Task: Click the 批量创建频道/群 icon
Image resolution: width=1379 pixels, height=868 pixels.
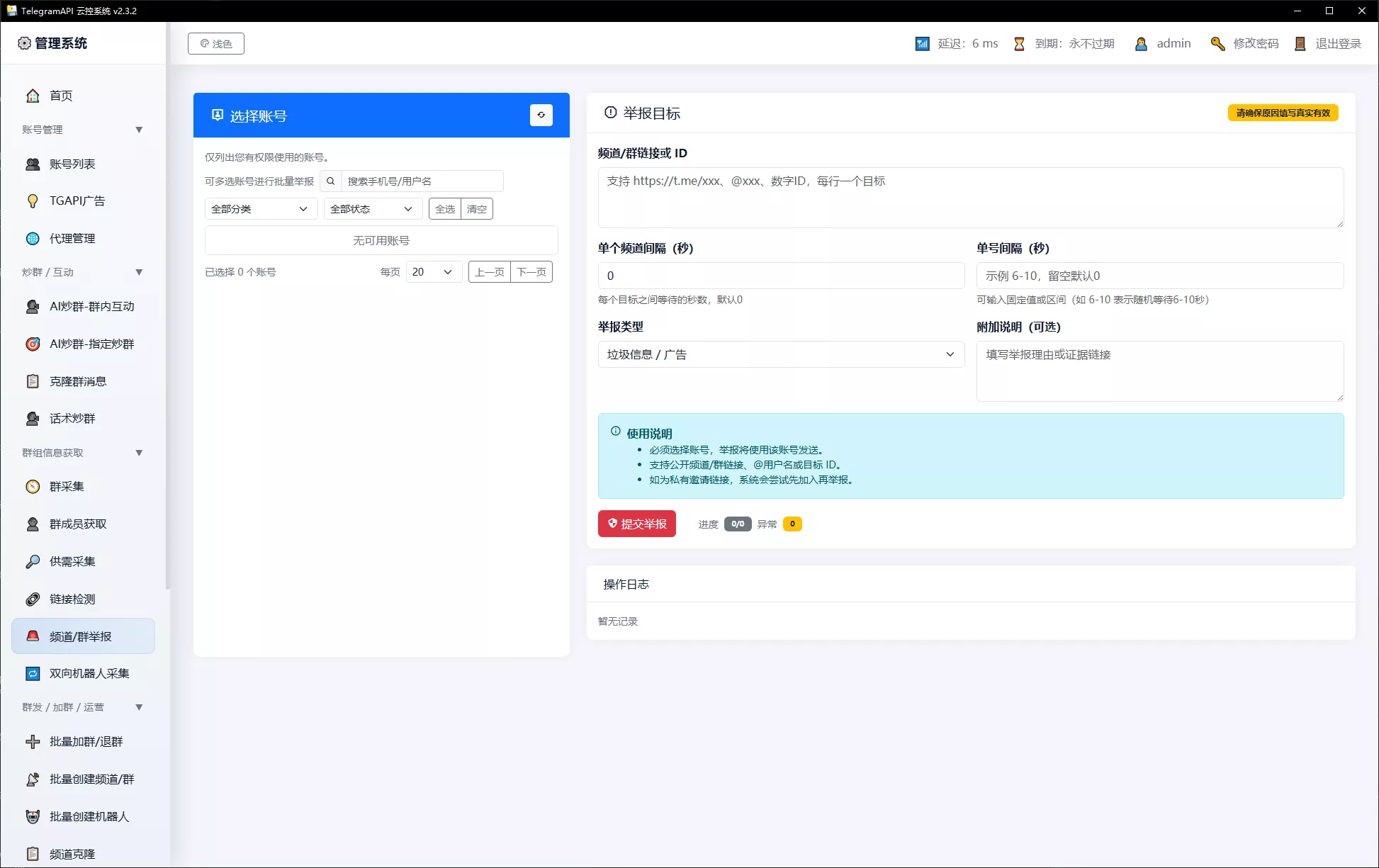Action: (x=33, y=779)
